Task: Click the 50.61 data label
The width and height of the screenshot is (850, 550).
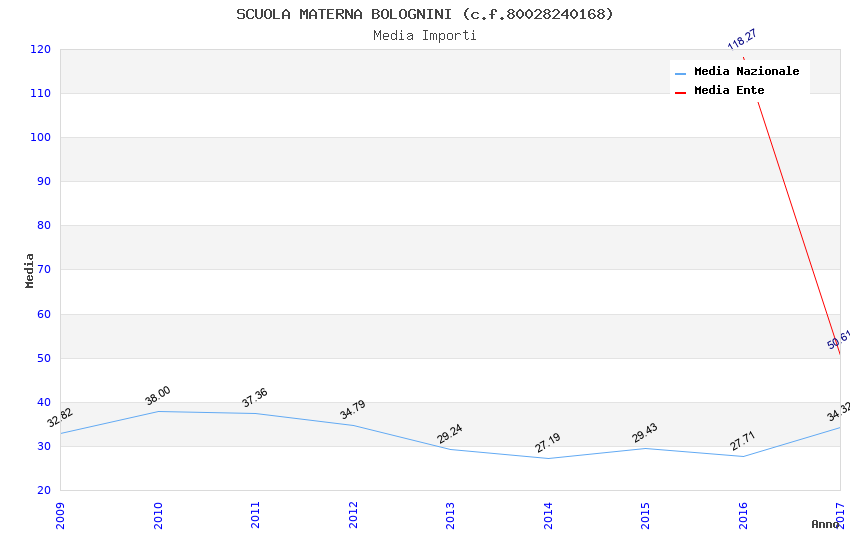Action: 838,339
